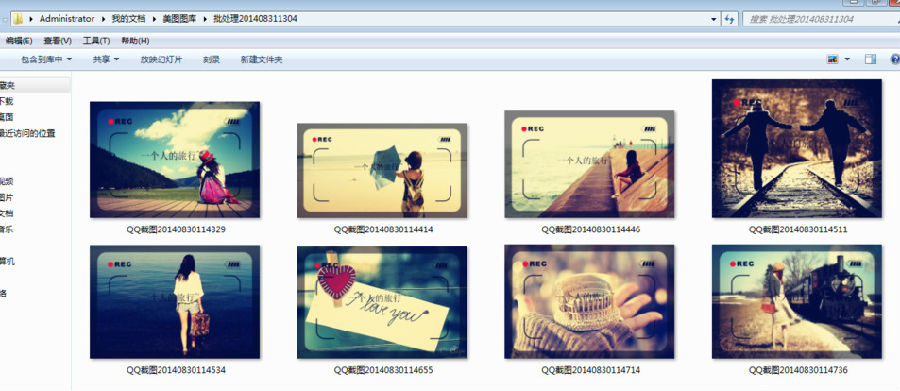This screenshot has width=900, height=391.
Task: Select thumbnail QQ截图20140830114534
Action: coord(175,302)
